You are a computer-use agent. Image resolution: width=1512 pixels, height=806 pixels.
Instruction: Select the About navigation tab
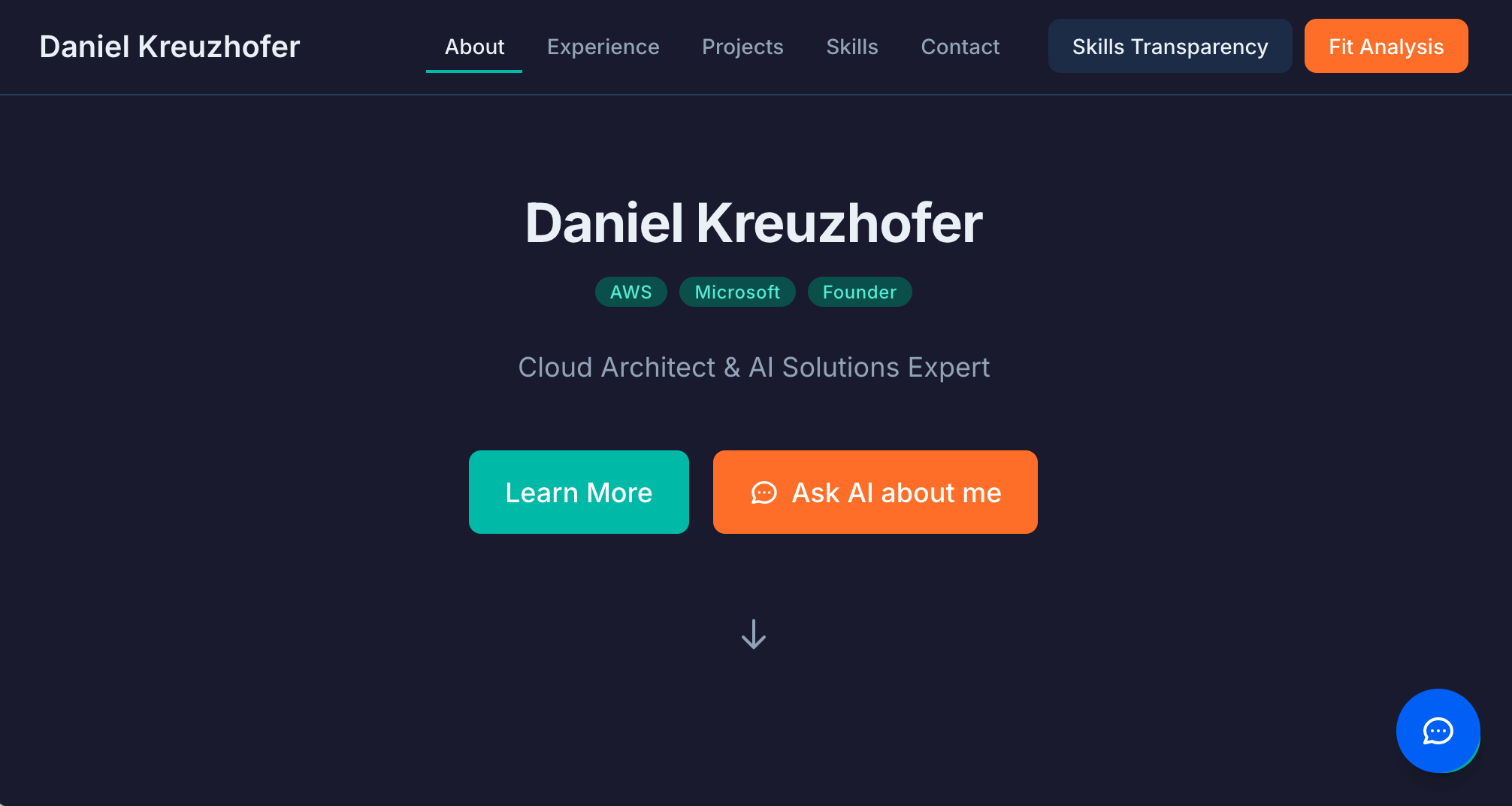tap(474, 47)
